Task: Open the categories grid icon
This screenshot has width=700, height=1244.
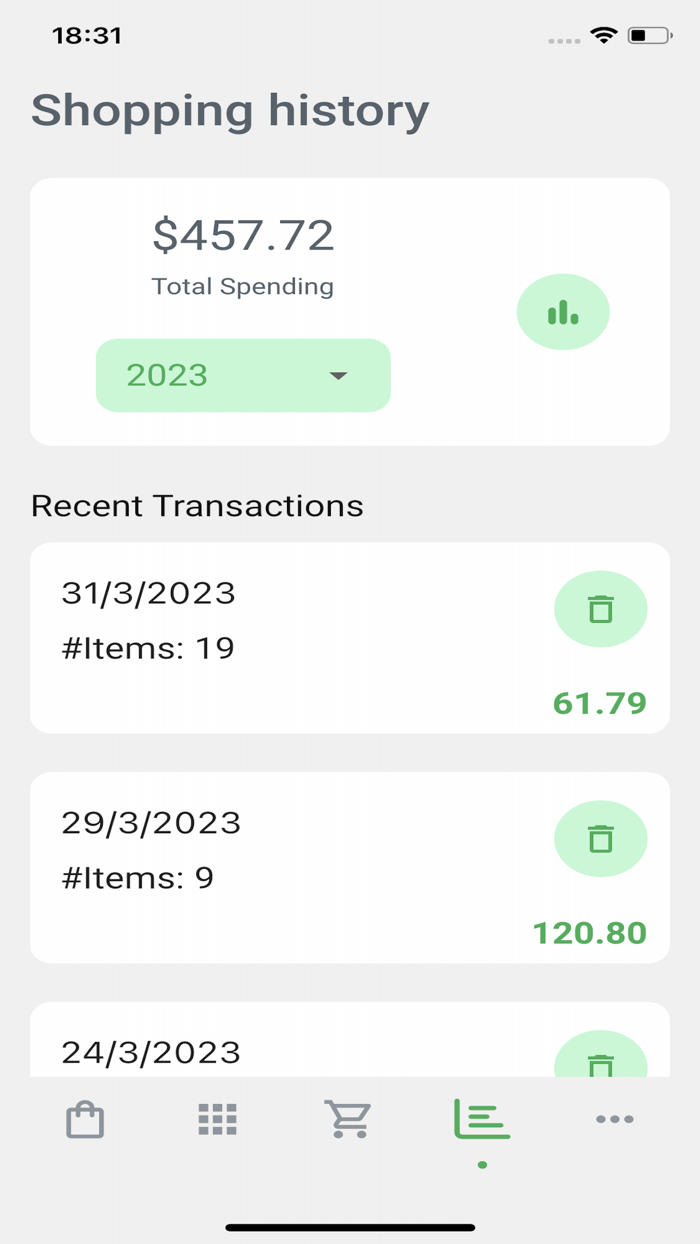Action: 216,1119
